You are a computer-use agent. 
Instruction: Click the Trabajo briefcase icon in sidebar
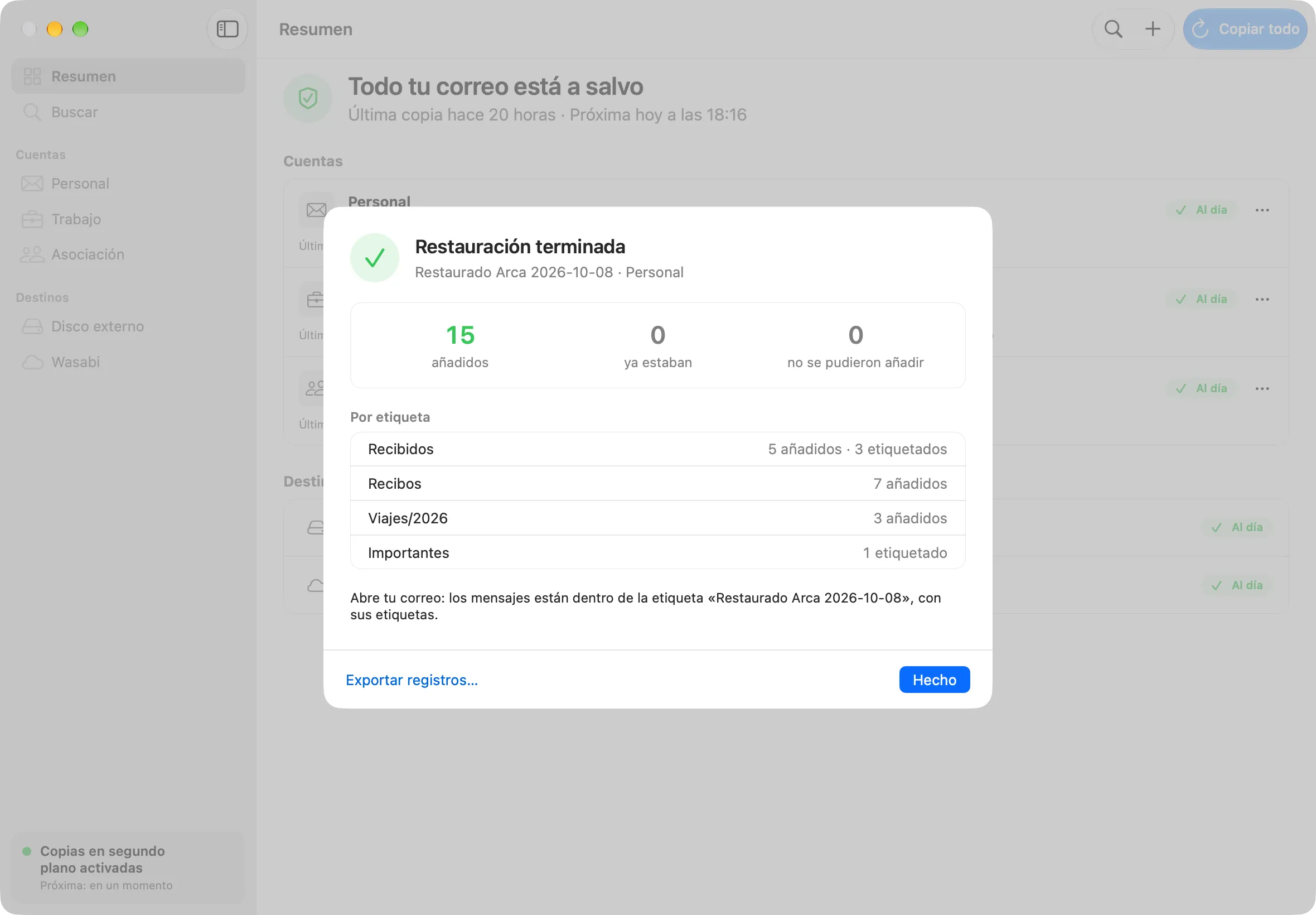(x=32, y=219)
